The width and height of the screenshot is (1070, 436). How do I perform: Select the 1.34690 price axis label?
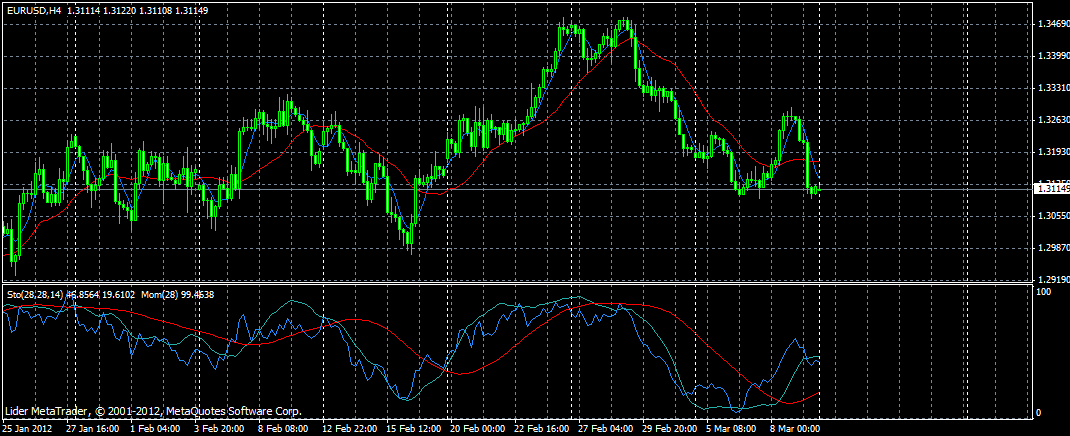[1052, 24]
